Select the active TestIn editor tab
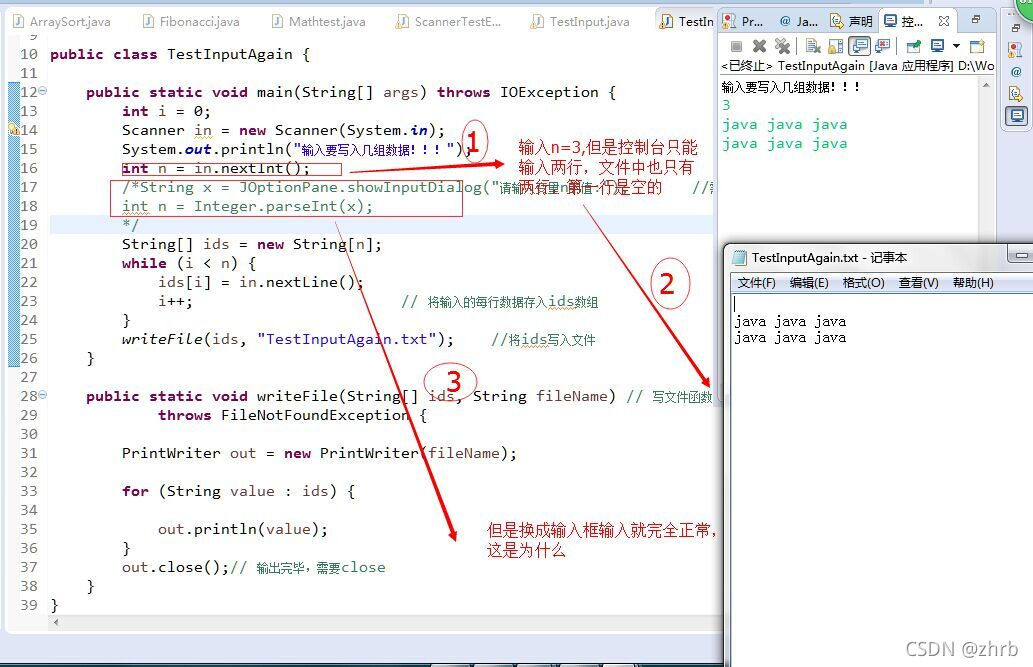Viewport: 1033px width, 667px height. tap(686, 22)
